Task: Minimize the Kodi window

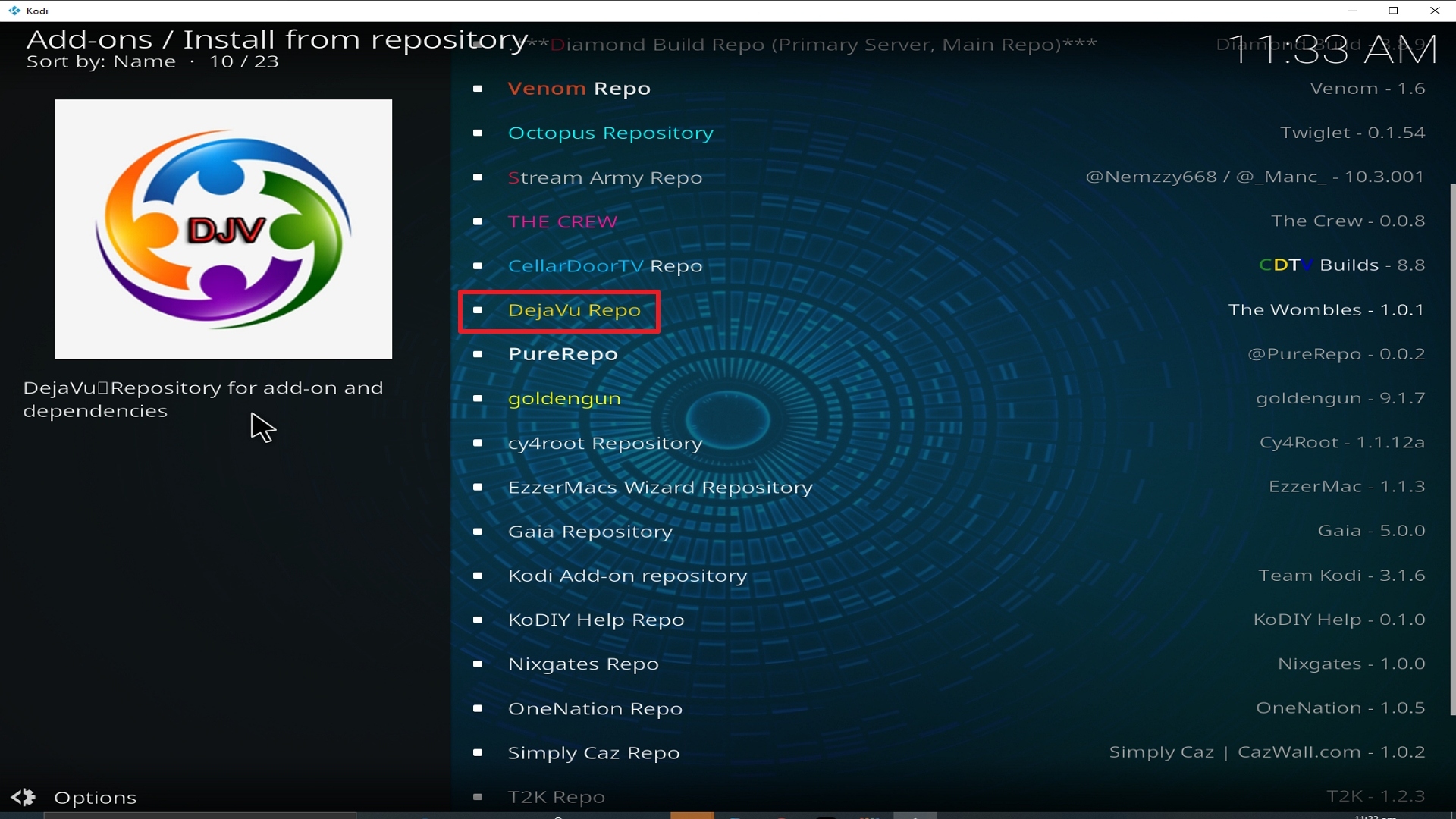Action: (1351, 11)
